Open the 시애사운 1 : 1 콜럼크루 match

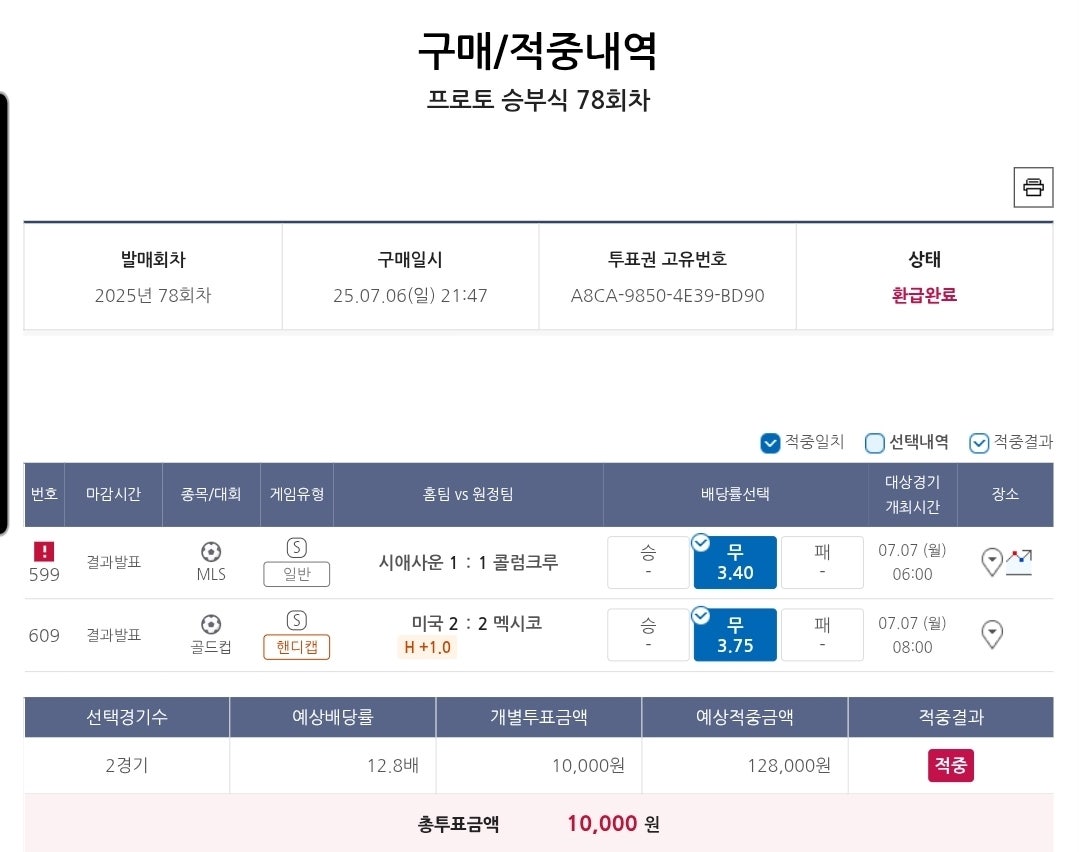468,562
